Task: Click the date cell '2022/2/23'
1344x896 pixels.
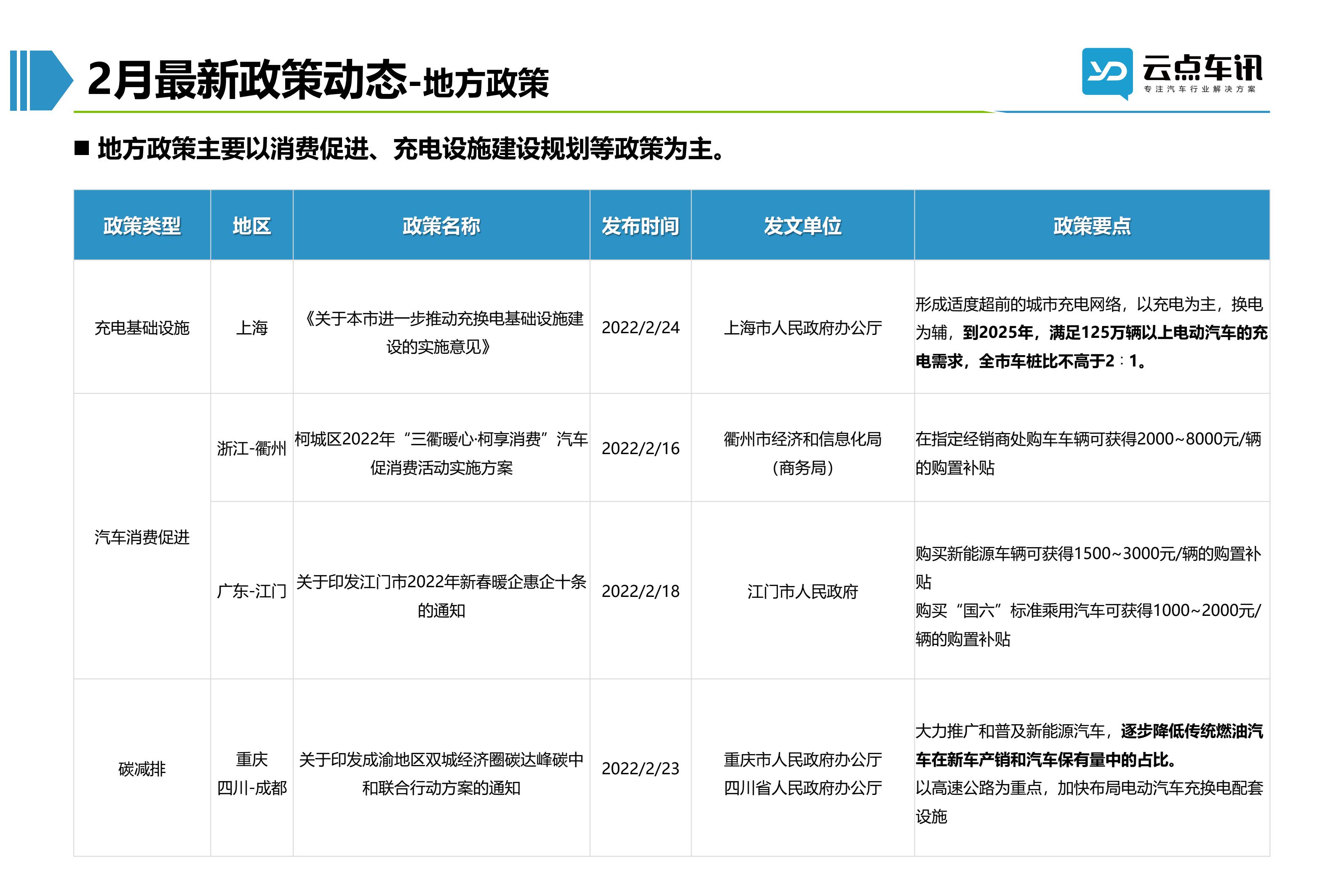Action: 640,768
